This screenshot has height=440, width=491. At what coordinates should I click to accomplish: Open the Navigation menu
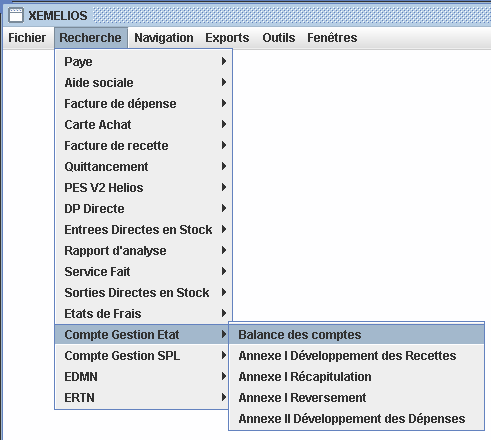(164, 38)
